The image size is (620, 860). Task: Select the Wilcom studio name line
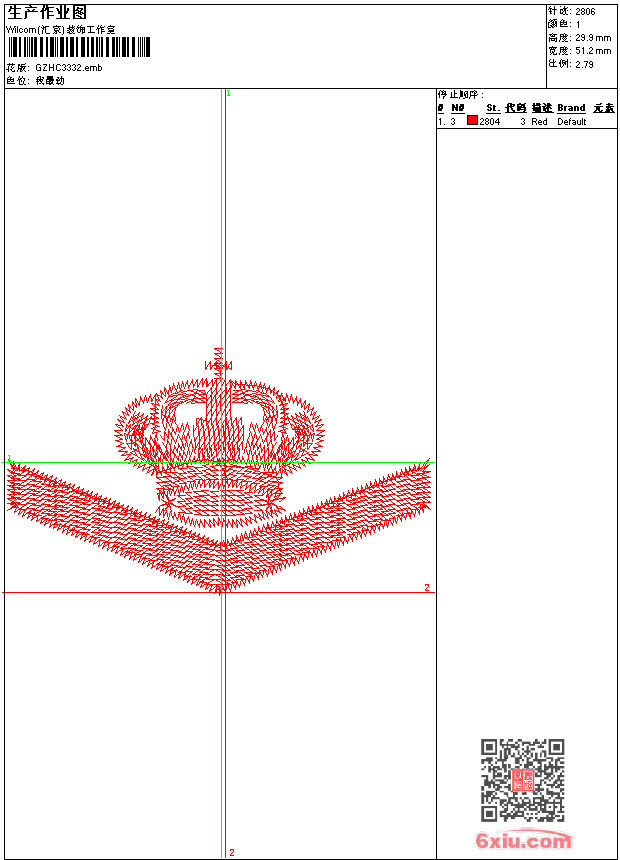(x=61, y=30)
